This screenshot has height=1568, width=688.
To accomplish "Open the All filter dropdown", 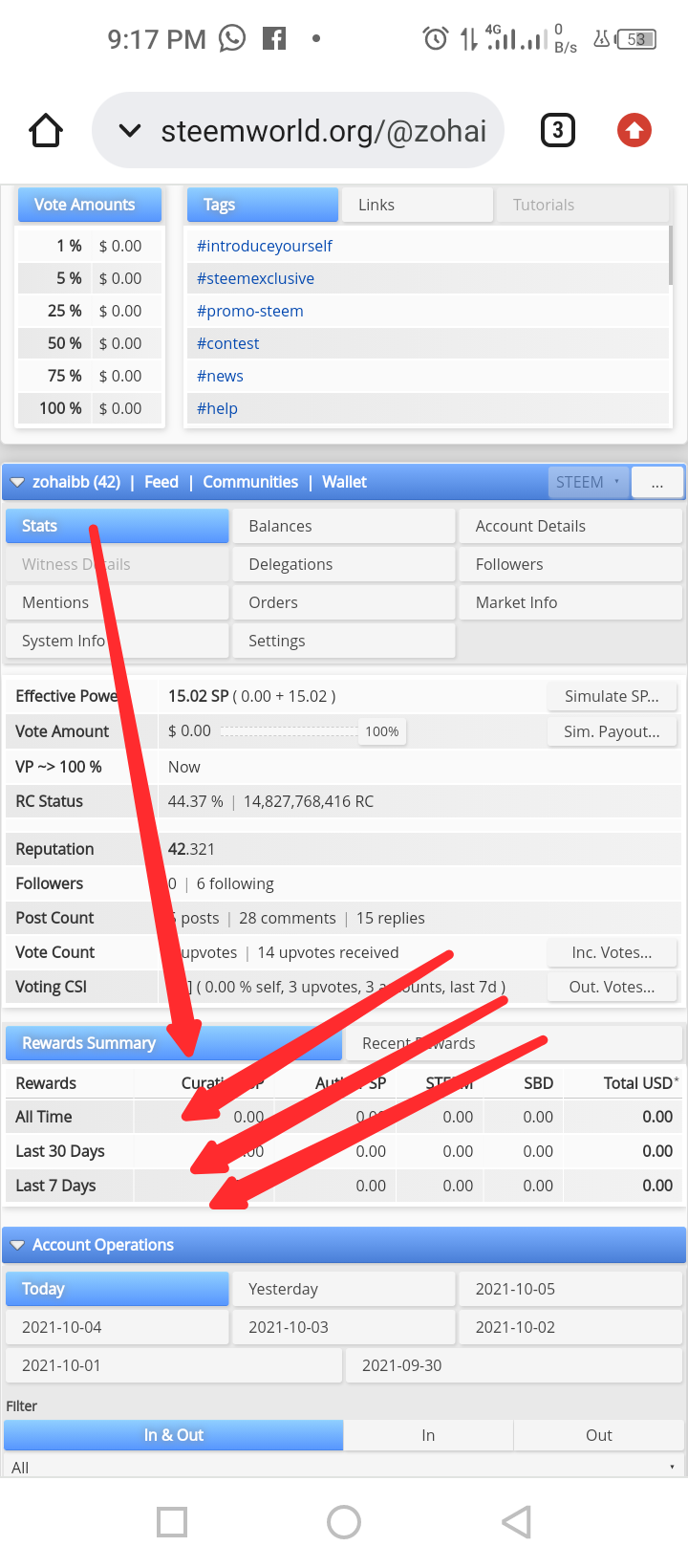I will (344, 1467).
